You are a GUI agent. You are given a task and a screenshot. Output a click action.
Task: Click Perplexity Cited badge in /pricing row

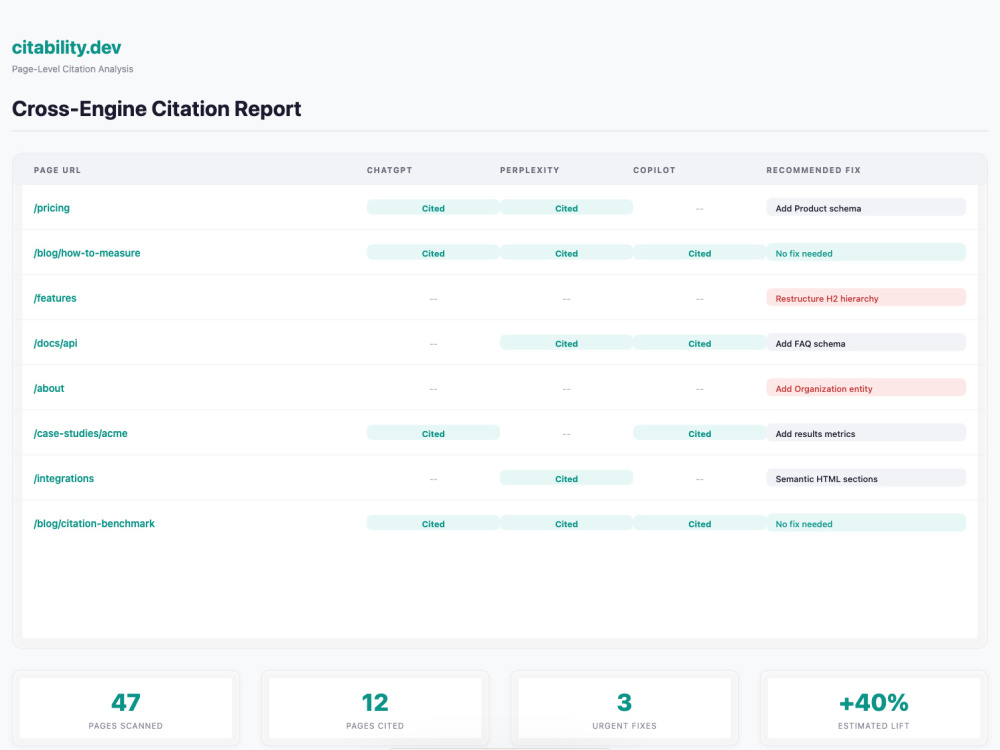[x=566, y=208]
